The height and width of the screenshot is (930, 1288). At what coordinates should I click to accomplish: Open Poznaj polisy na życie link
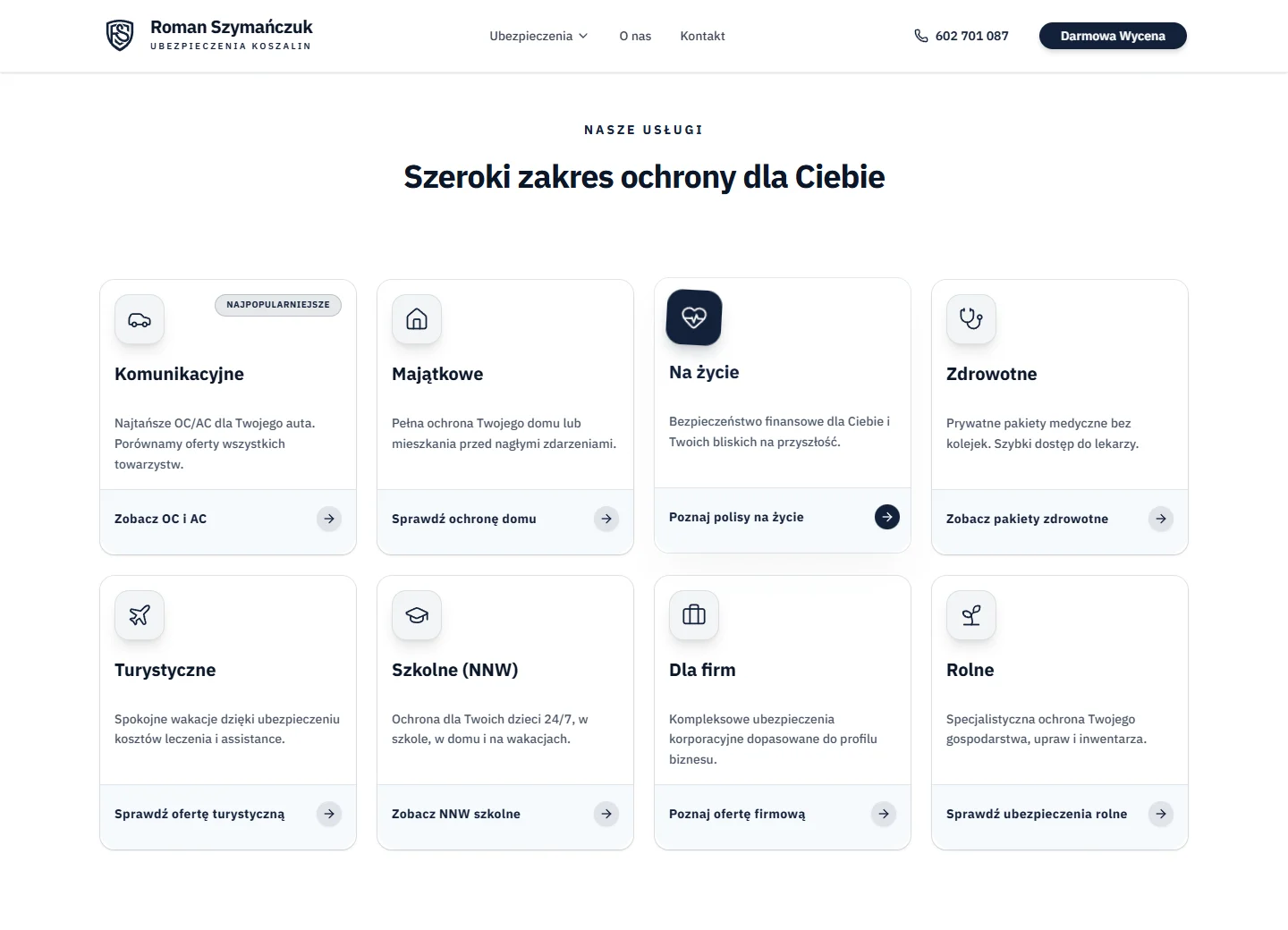(736, 517)
